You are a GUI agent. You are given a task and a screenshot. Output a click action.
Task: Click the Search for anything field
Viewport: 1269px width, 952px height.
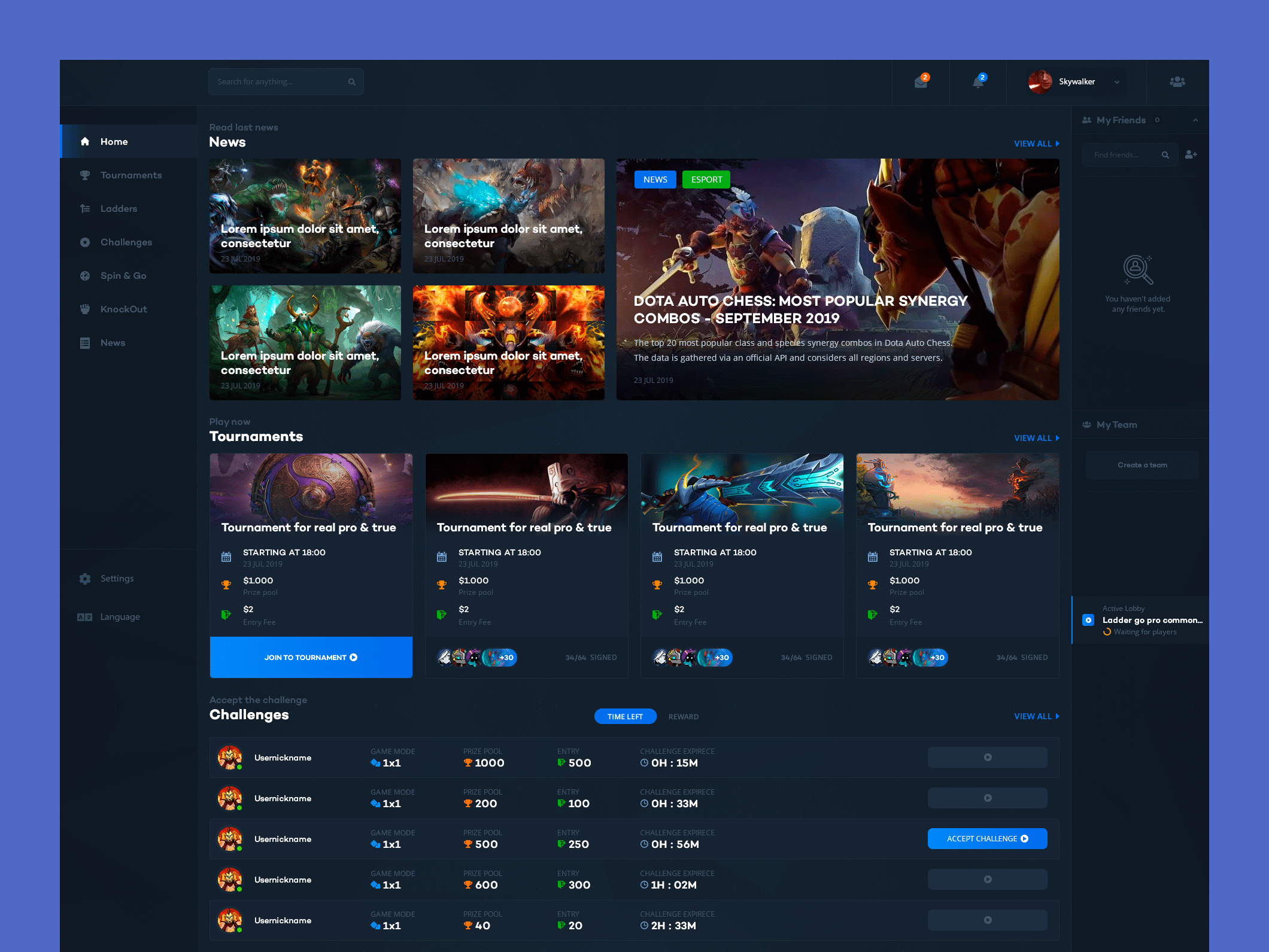click(x=278, y=82)
